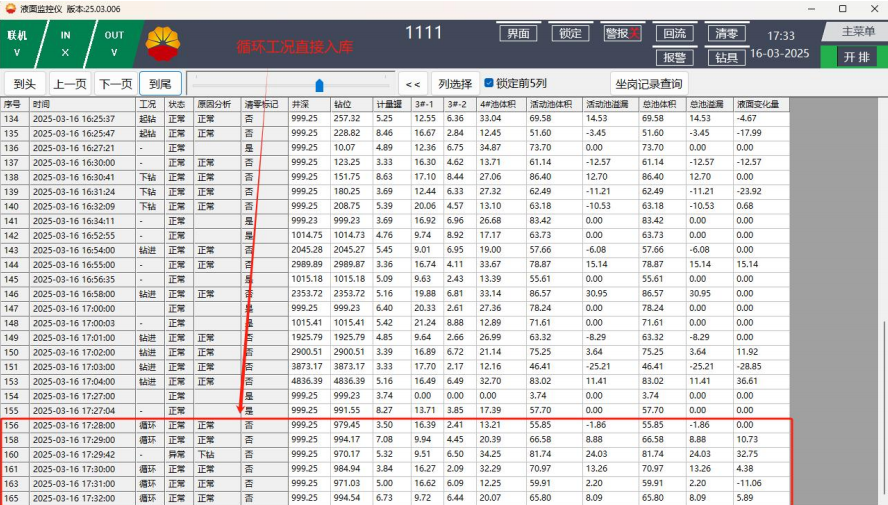The height and width of the screenshot is (505, 888).
Task: Click well depth 1014.75 in row 142
Action: [307, 235]
